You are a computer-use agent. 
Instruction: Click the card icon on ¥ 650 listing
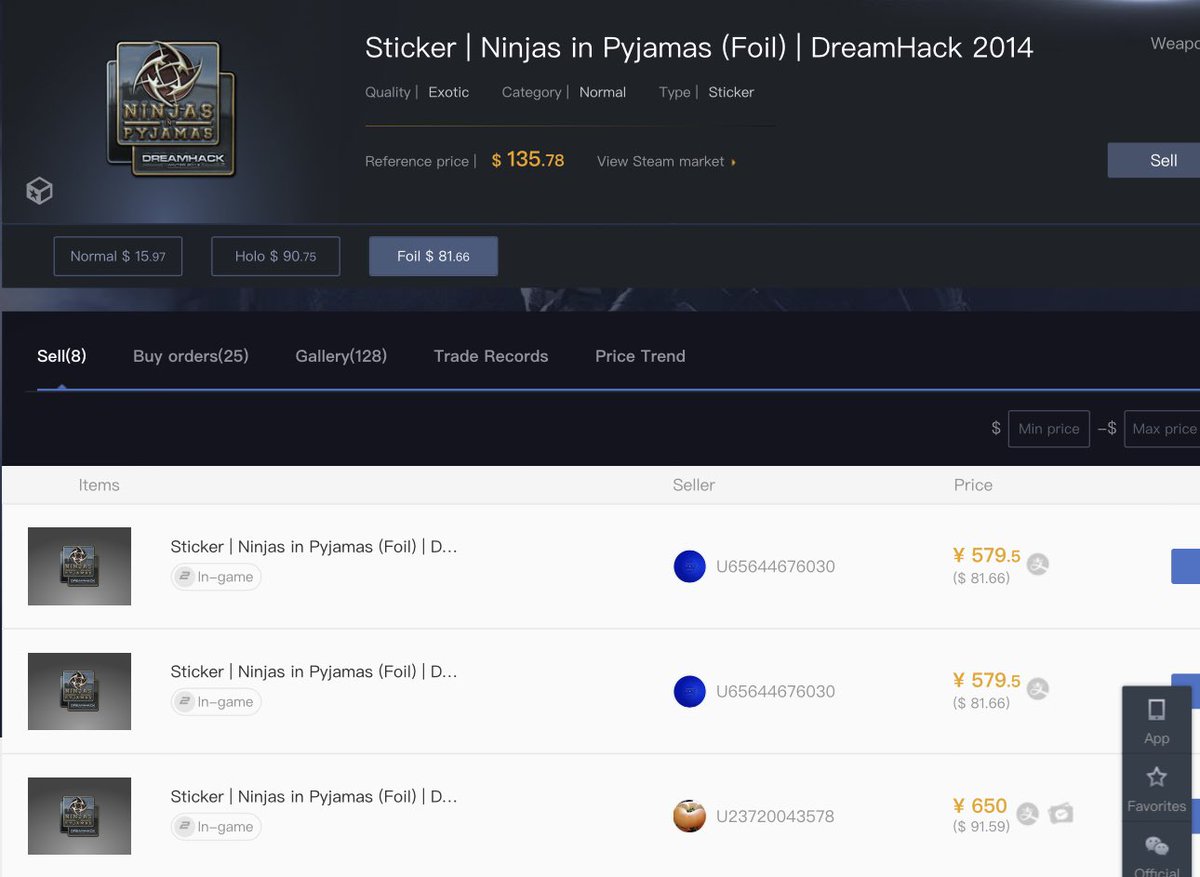pos(1061,814)
